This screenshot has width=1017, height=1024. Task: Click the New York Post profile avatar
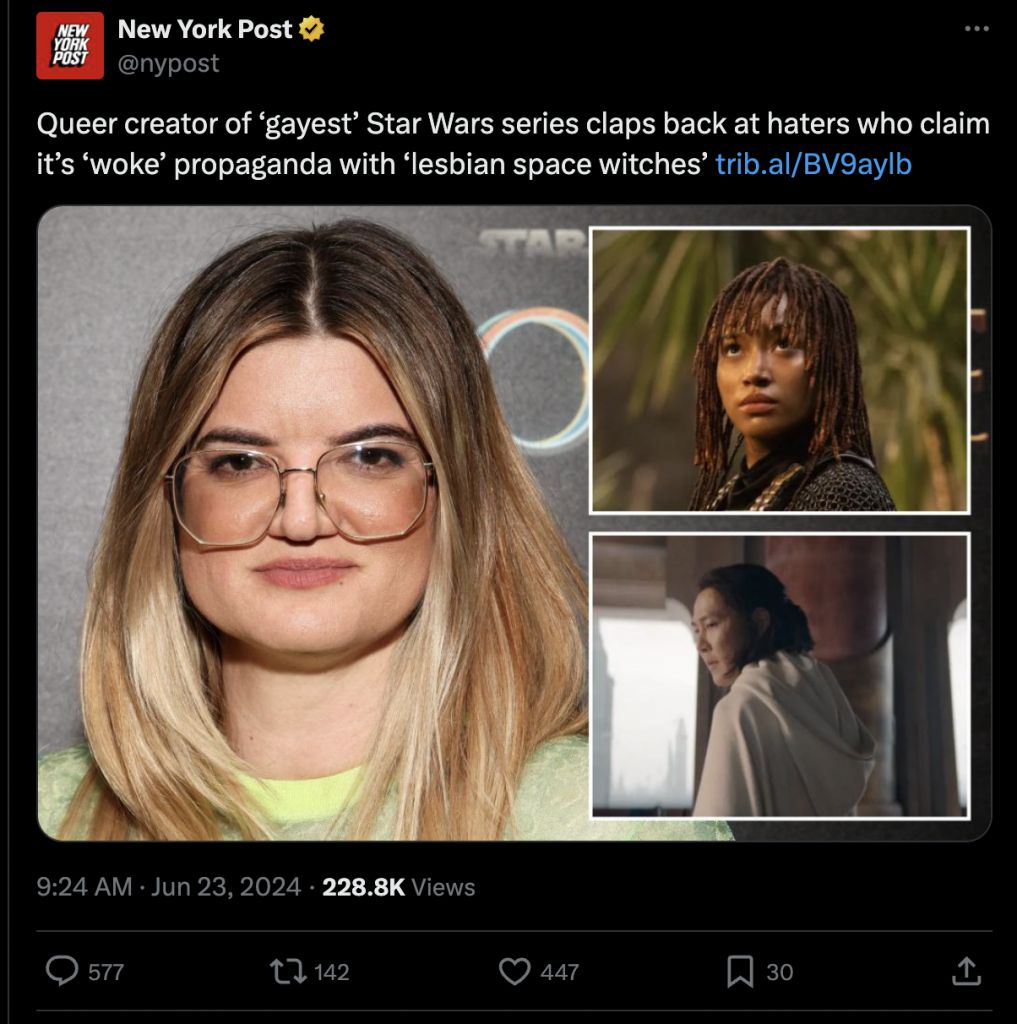70,46
